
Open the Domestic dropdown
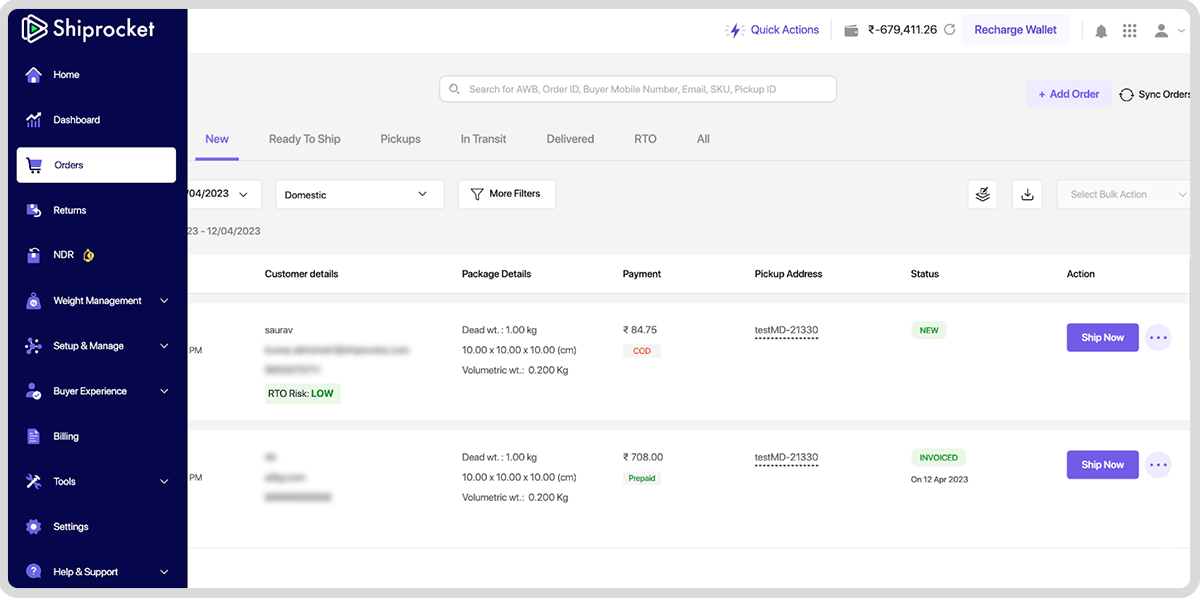click(x=359, y=194)
